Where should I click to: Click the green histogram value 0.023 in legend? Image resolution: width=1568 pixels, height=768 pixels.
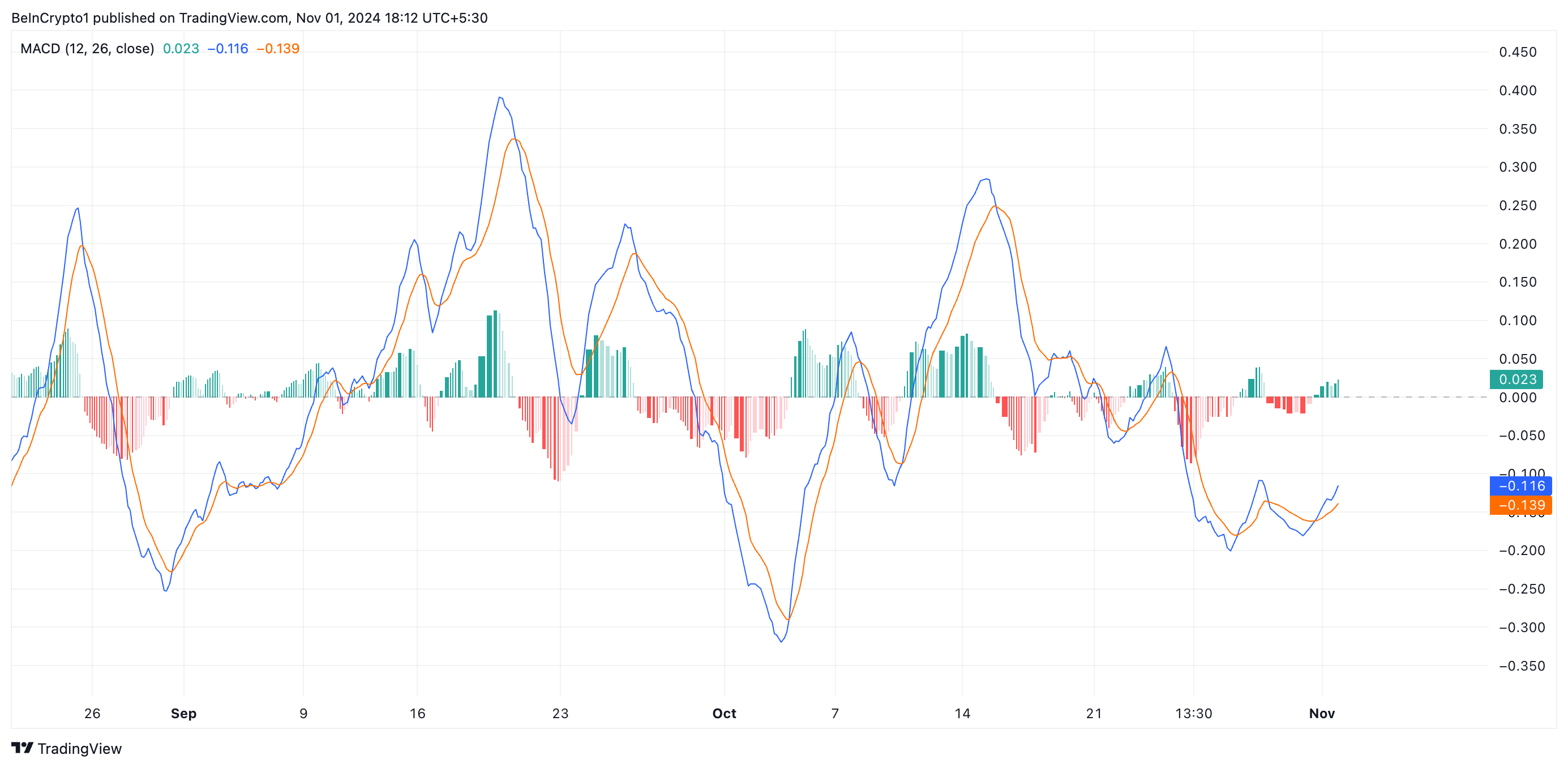pos(181,49)
